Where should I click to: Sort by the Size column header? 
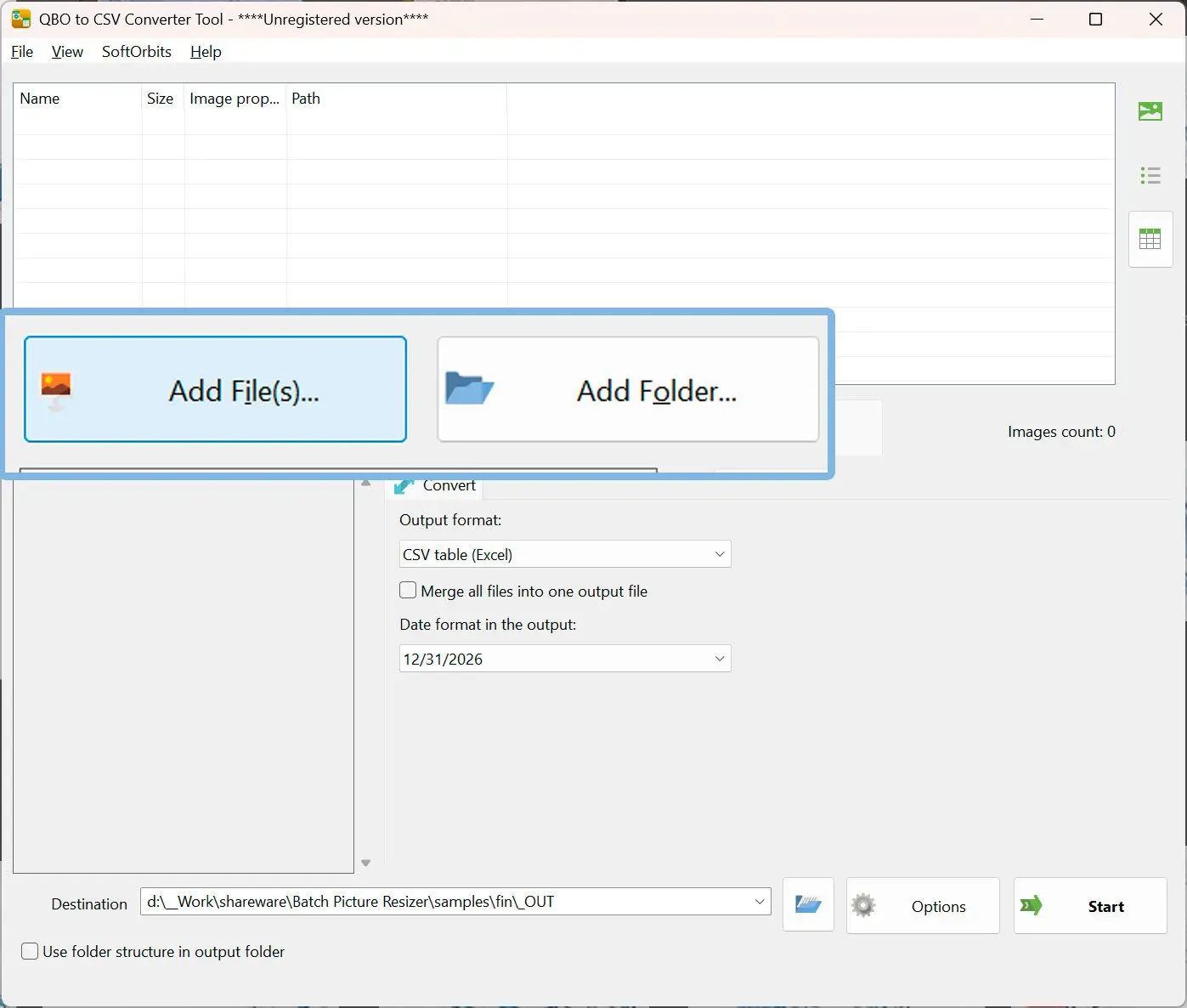(163, 99)
